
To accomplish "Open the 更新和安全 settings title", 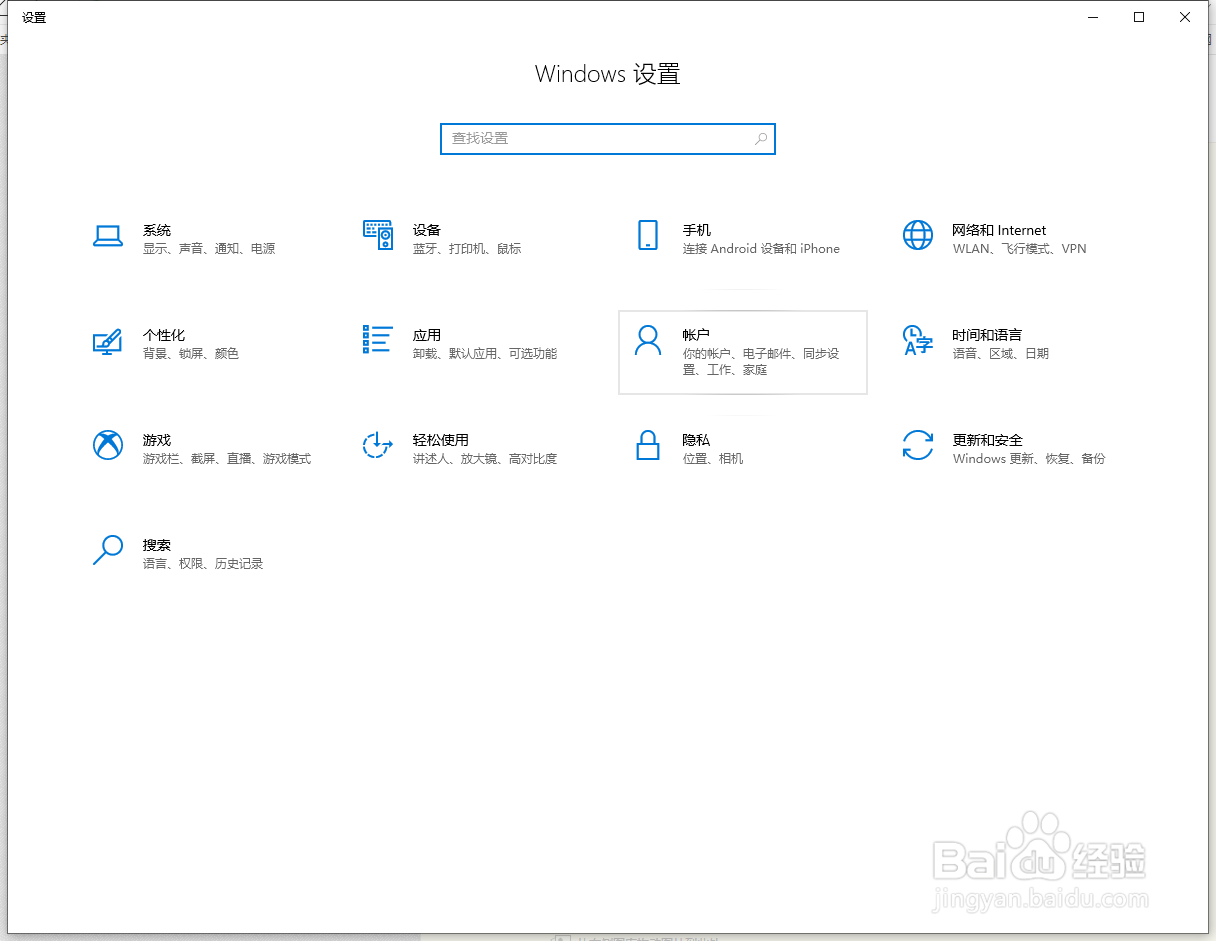I will click(x=988, y=440).
